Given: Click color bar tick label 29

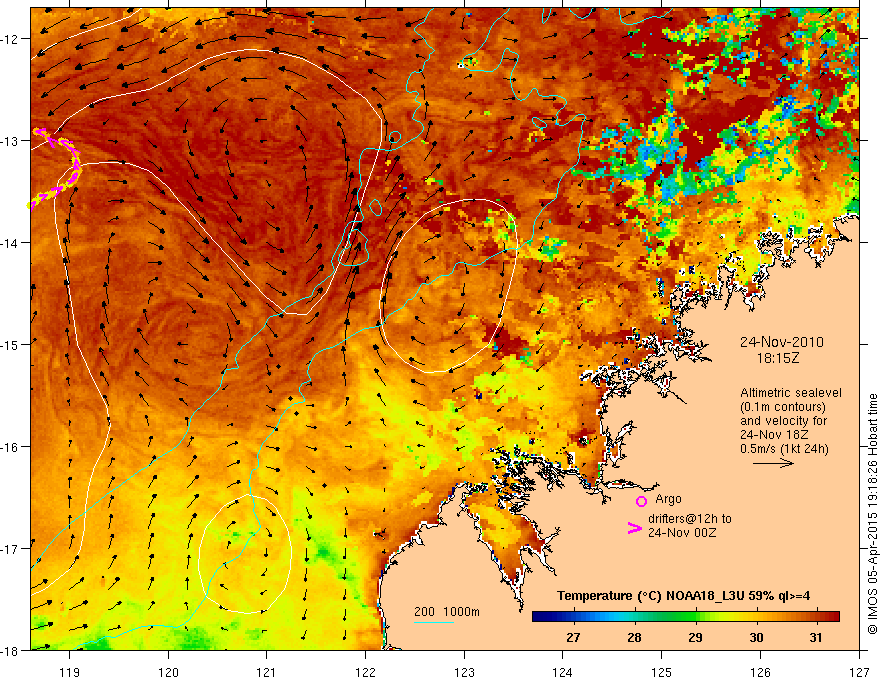Looking at the screenshot, I should pyautogui.click(x=695, y=637).
